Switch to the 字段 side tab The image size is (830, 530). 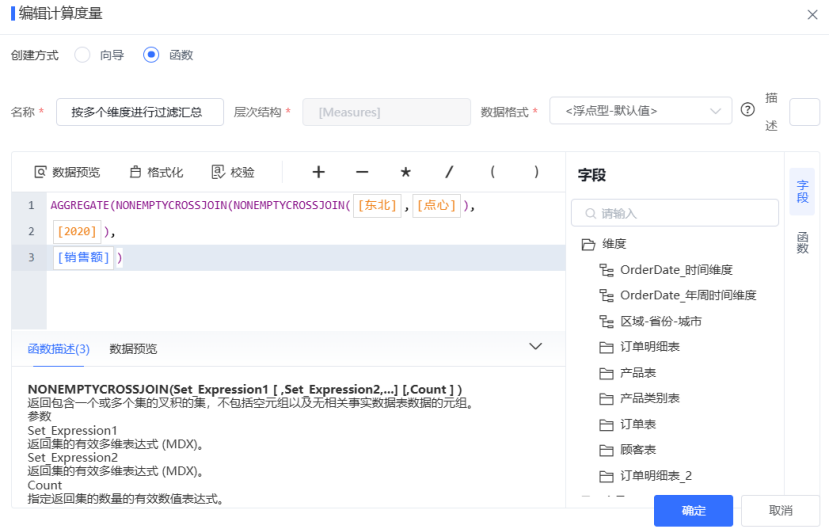point(802,191)
